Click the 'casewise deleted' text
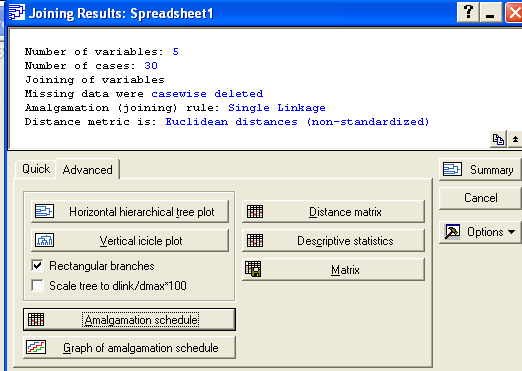Viewport: 522px width, 371px height. 207,94
